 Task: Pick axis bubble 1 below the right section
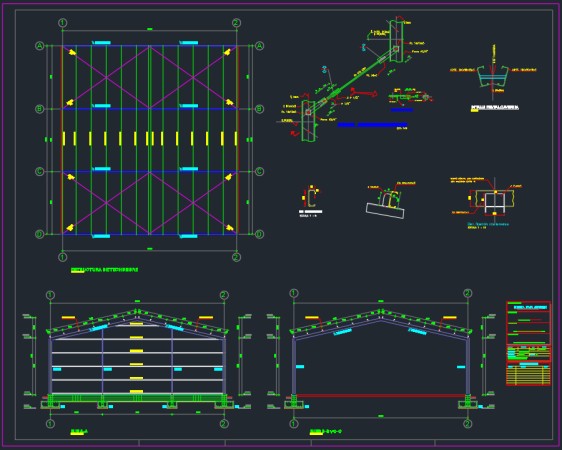click(294, 424)
